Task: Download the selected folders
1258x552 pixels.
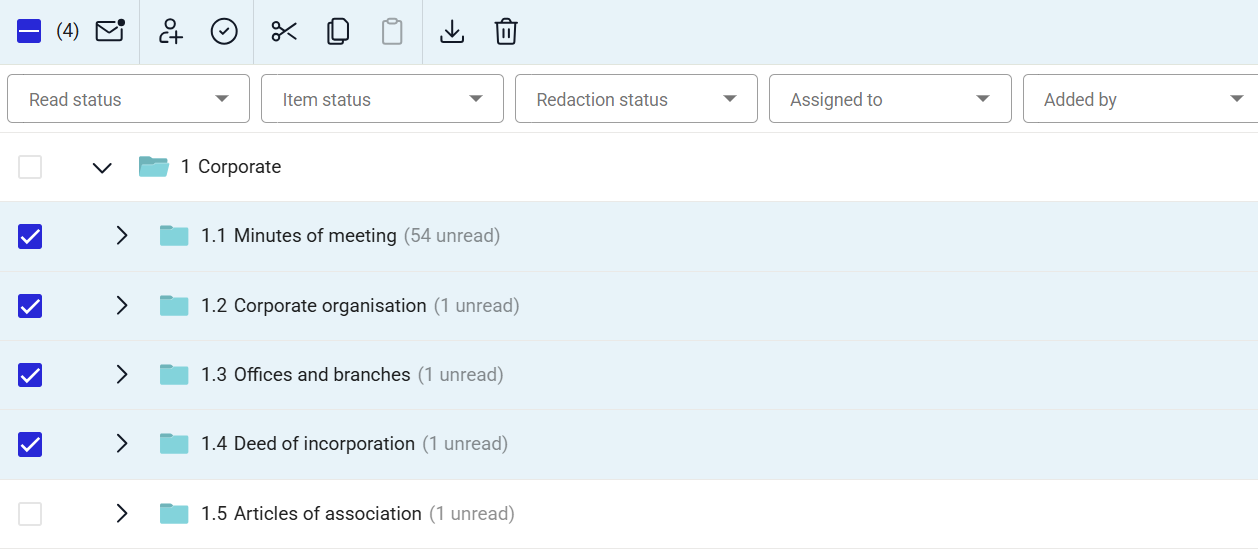Action: (x=452, y=32)
